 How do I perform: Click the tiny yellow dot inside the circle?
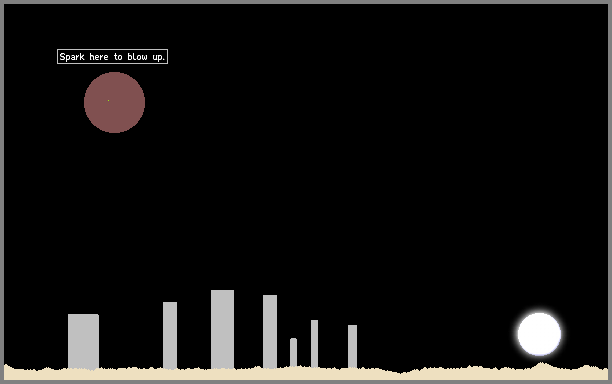coord(108,101)
